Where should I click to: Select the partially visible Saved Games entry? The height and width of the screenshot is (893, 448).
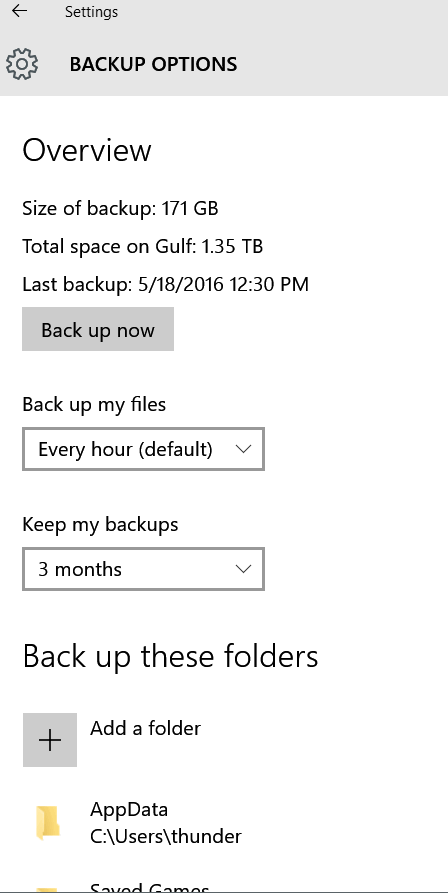pyautogui.click(x=150, y=887)
